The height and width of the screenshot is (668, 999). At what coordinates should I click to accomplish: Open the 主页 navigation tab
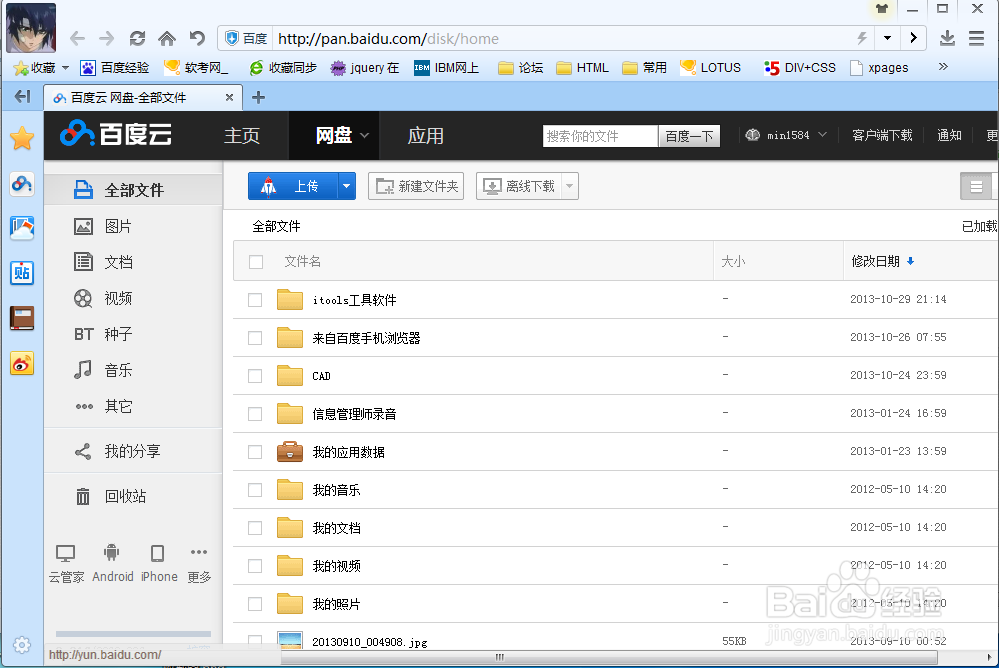click(242, 135)
